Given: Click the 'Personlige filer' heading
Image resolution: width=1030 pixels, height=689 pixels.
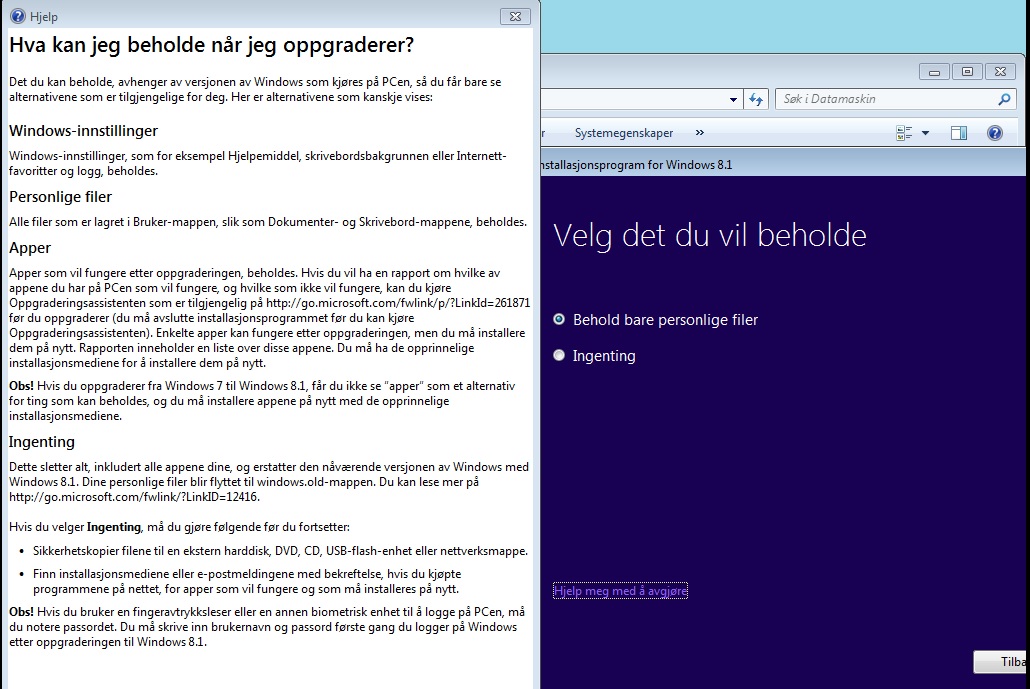Looking at the screenshot, I should [60, 196].
